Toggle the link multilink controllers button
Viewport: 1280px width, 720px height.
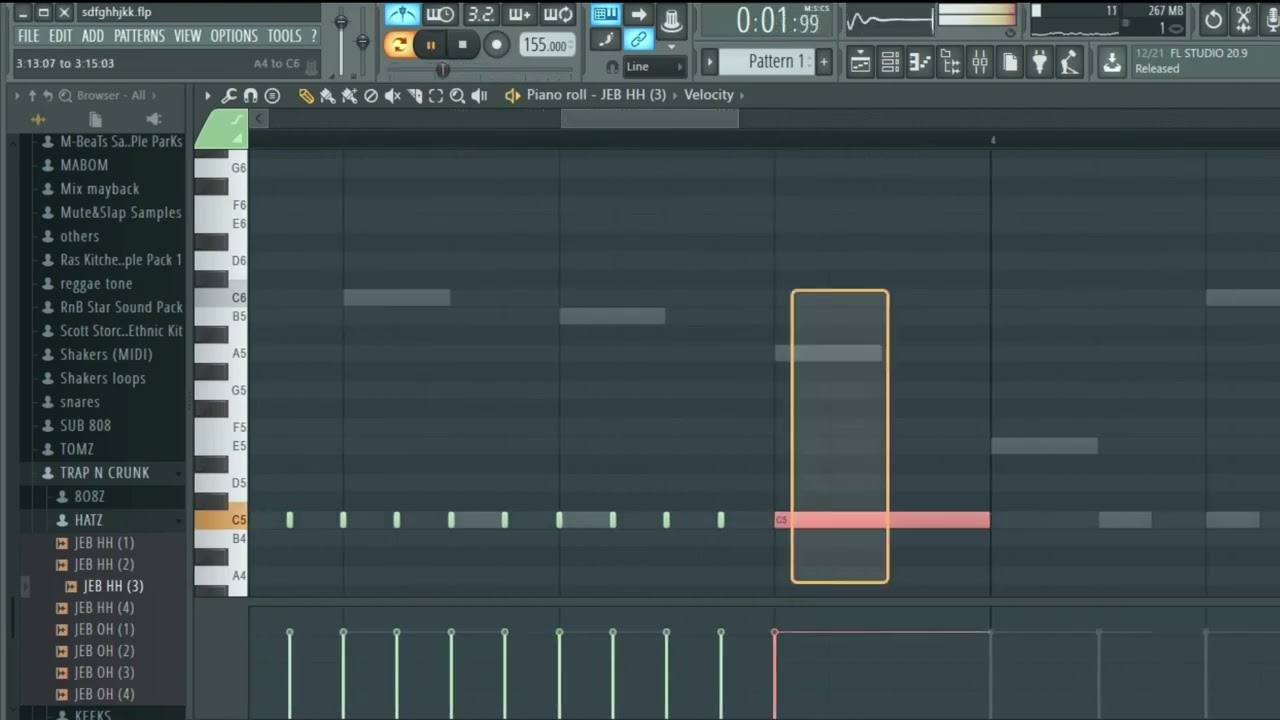pyautogui.click(x=639, y=40)
